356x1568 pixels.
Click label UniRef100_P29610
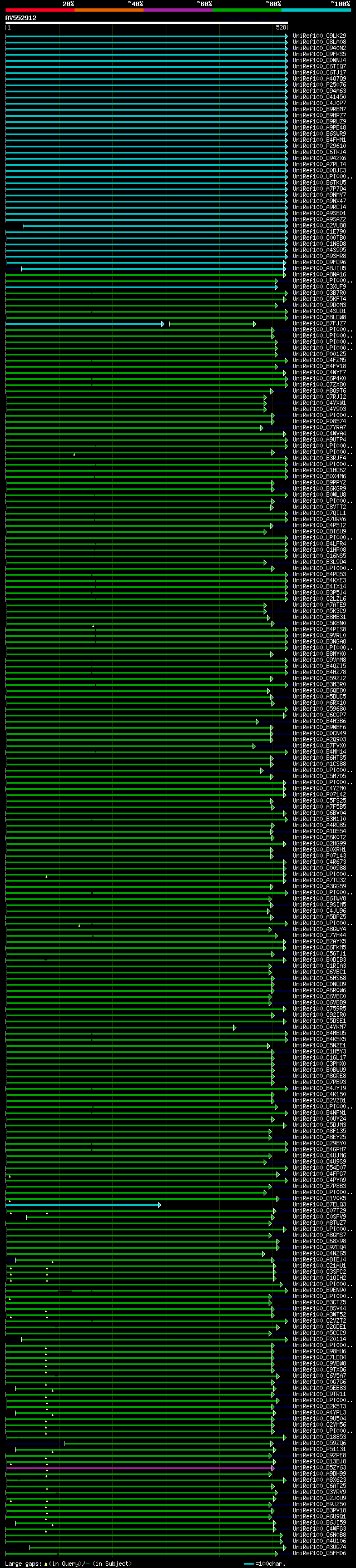pos(319,146)
